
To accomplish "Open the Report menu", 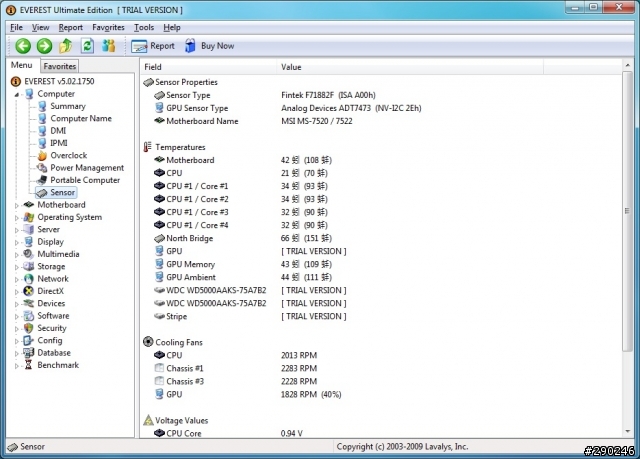I will (x=71, y=27).
